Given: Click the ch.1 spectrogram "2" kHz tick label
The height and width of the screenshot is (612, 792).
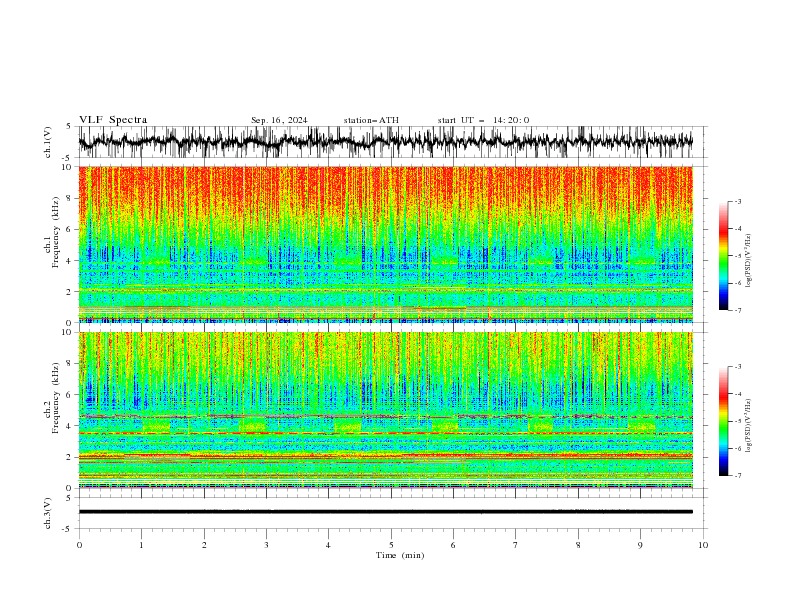Looking at the screenshot, I should [x=70, y=292].
